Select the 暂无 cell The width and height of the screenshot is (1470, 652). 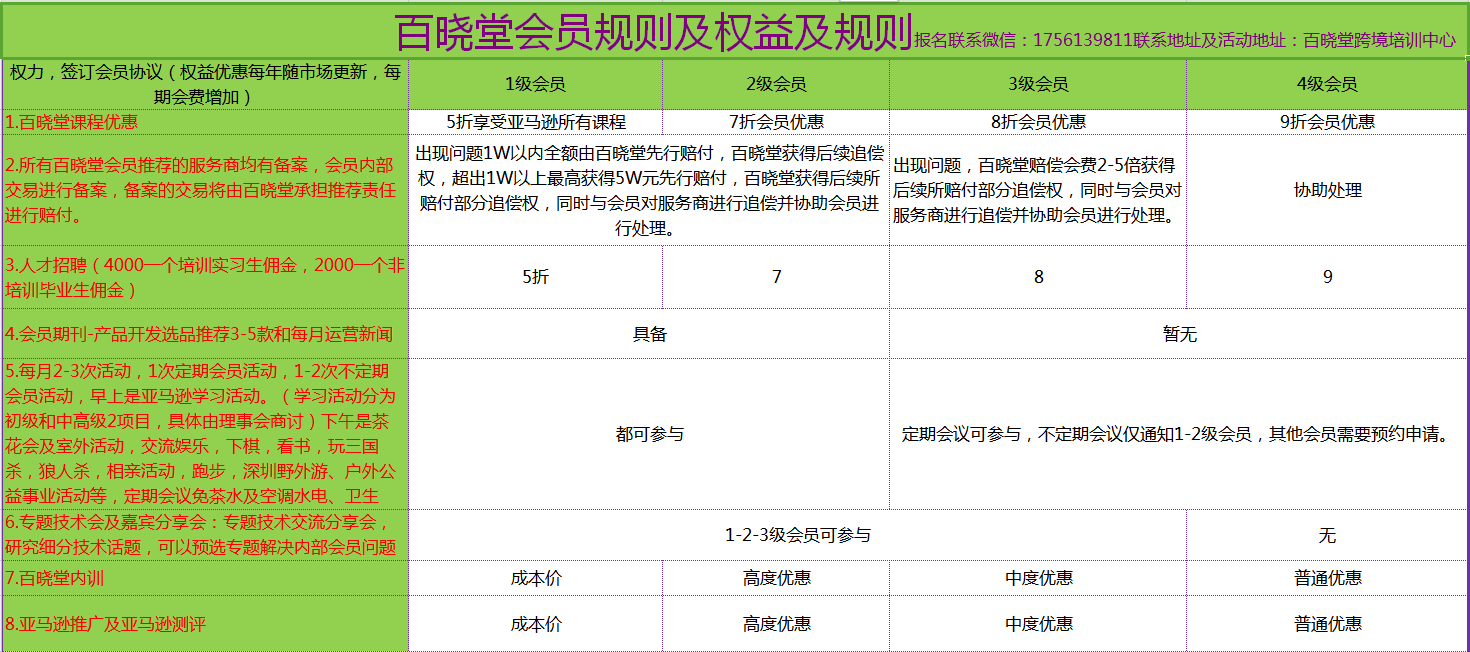(x=1179, y=334)
